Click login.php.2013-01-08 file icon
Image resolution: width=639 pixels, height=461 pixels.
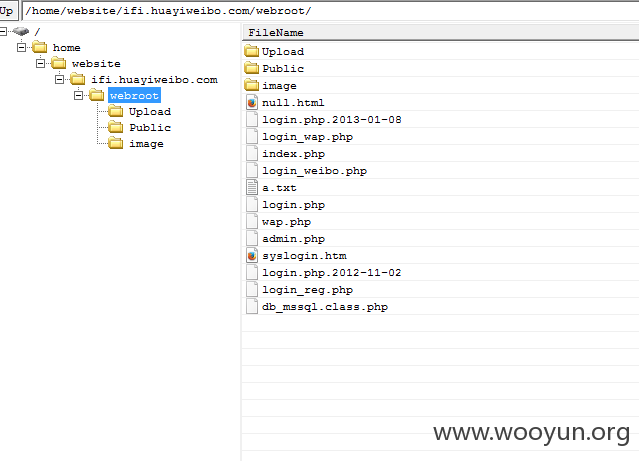click(252, 119)
